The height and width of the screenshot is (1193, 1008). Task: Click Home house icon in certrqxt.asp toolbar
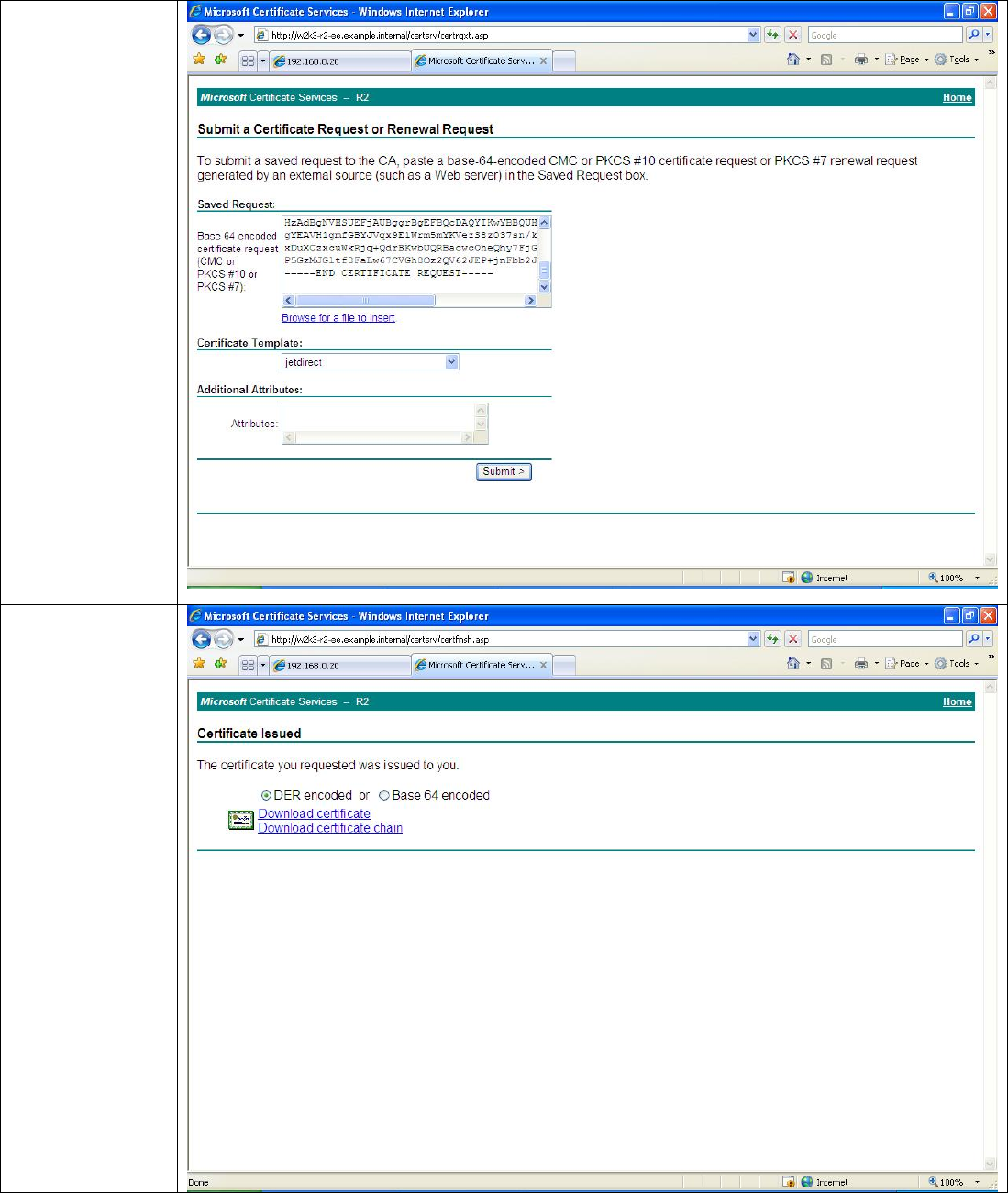[x=793, y=60]
